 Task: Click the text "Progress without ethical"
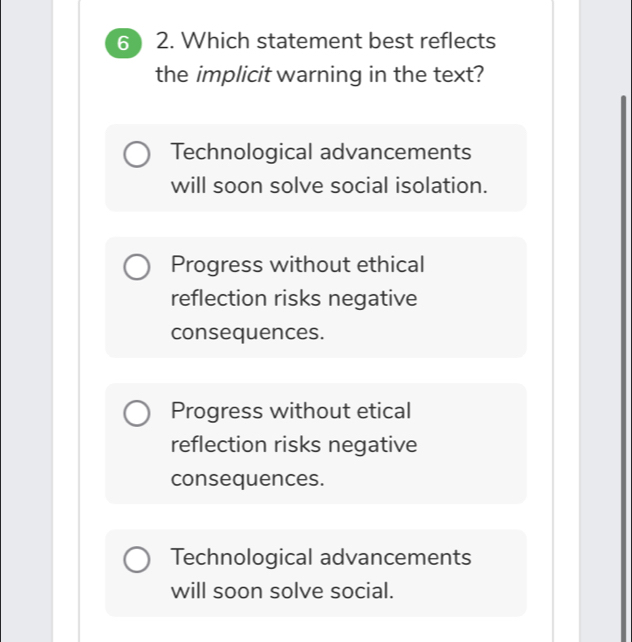pos(298,265)
